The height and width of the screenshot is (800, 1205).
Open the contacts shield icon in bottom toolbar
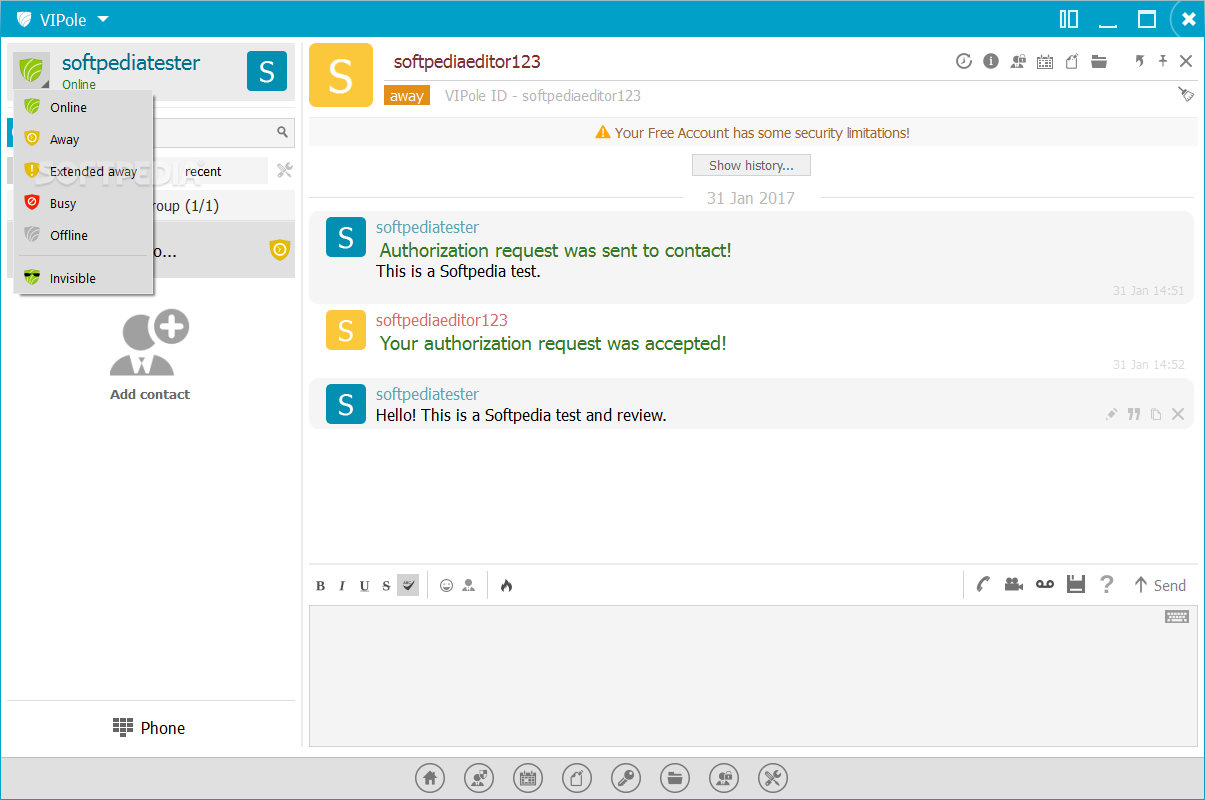click(479, 778)
